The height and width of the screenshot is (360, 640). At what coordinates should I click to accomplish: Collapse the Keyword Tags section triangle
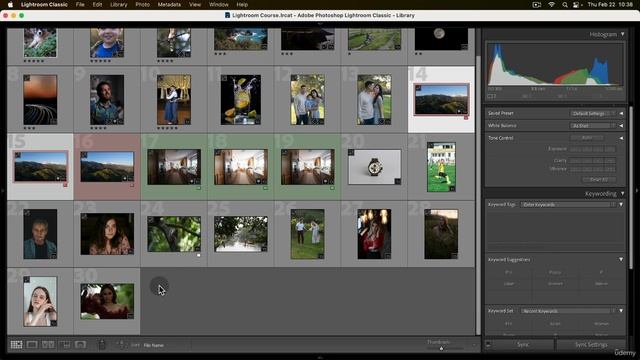621,204
